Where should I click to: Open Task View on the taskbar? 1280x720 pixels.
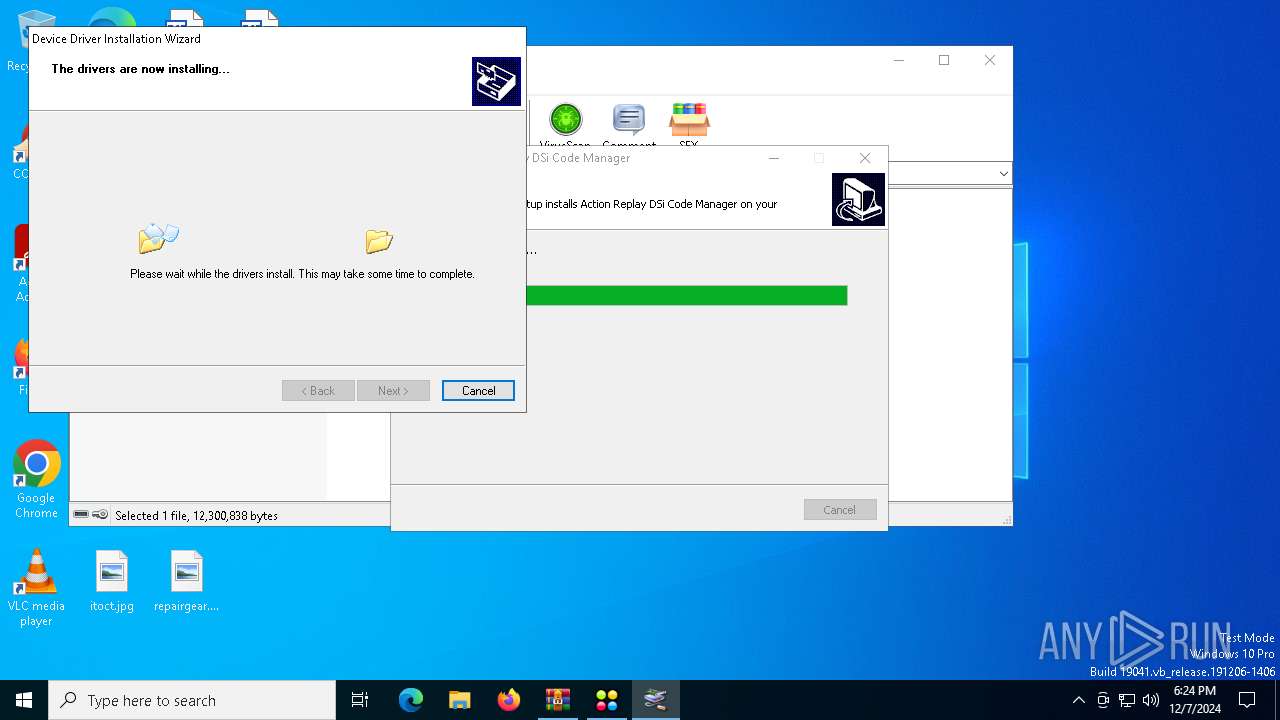point(360,700)
